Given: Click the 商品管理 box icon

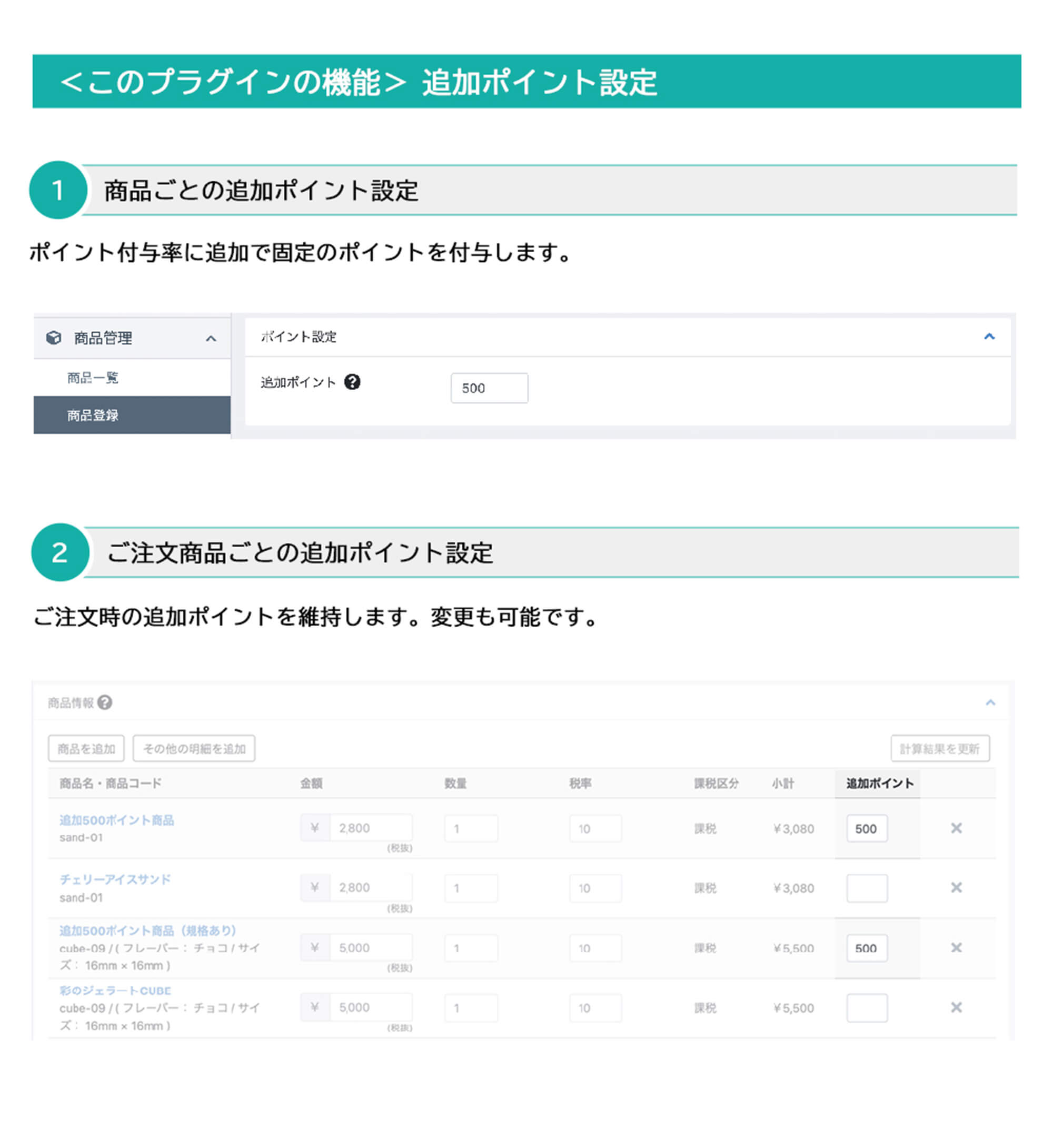Looking at the screenshot, I should point(54,338).
